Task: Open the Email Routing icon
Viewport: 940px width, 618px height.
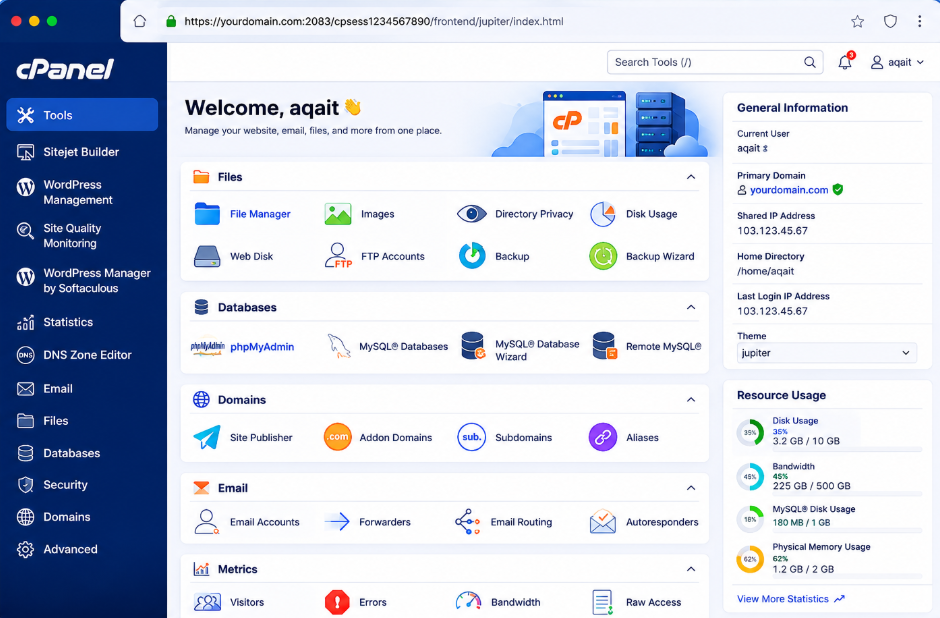Action: [468, 522]
